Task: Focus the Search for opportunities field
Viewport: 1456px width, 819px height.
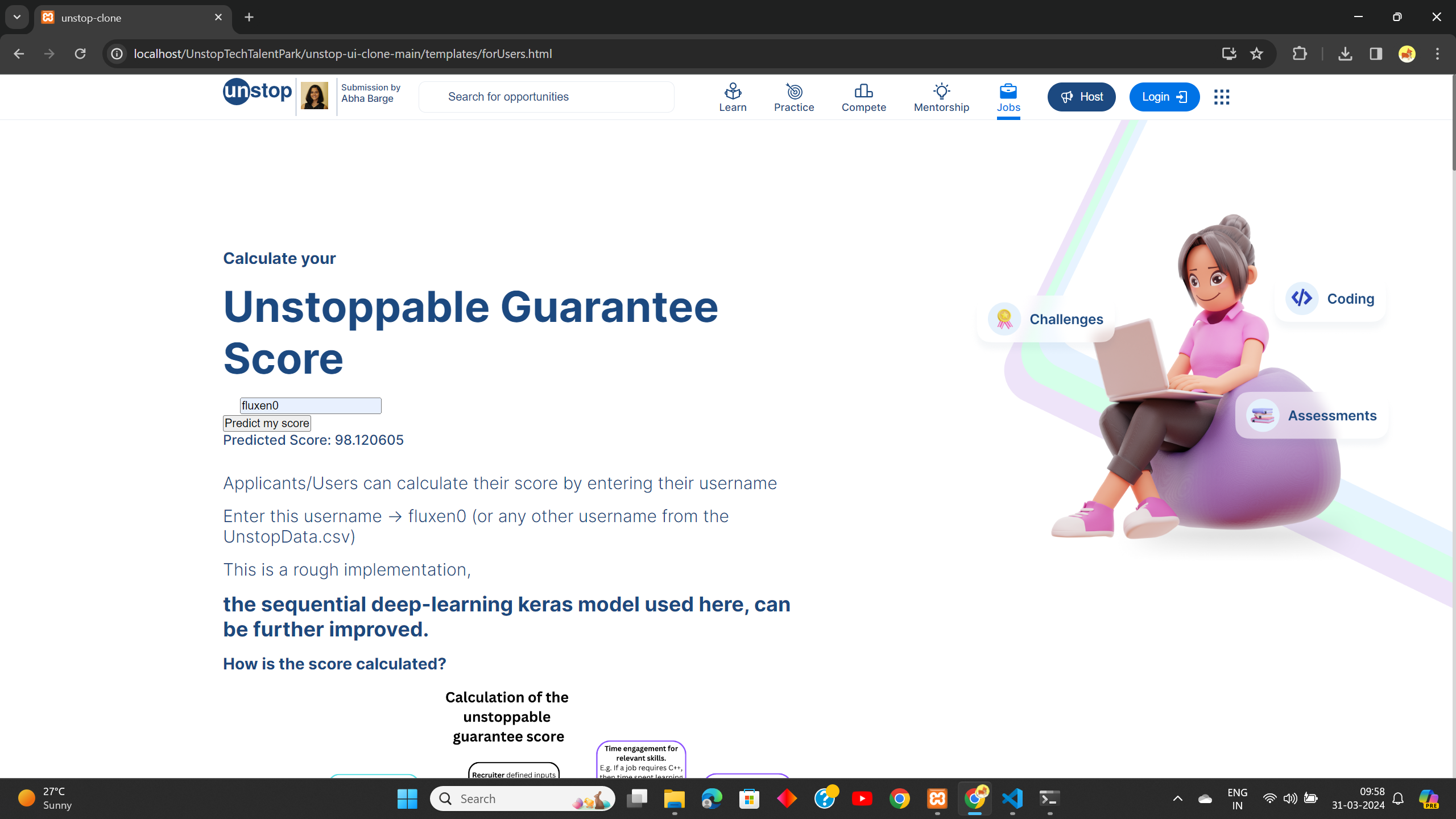Action: pos(546,97)
